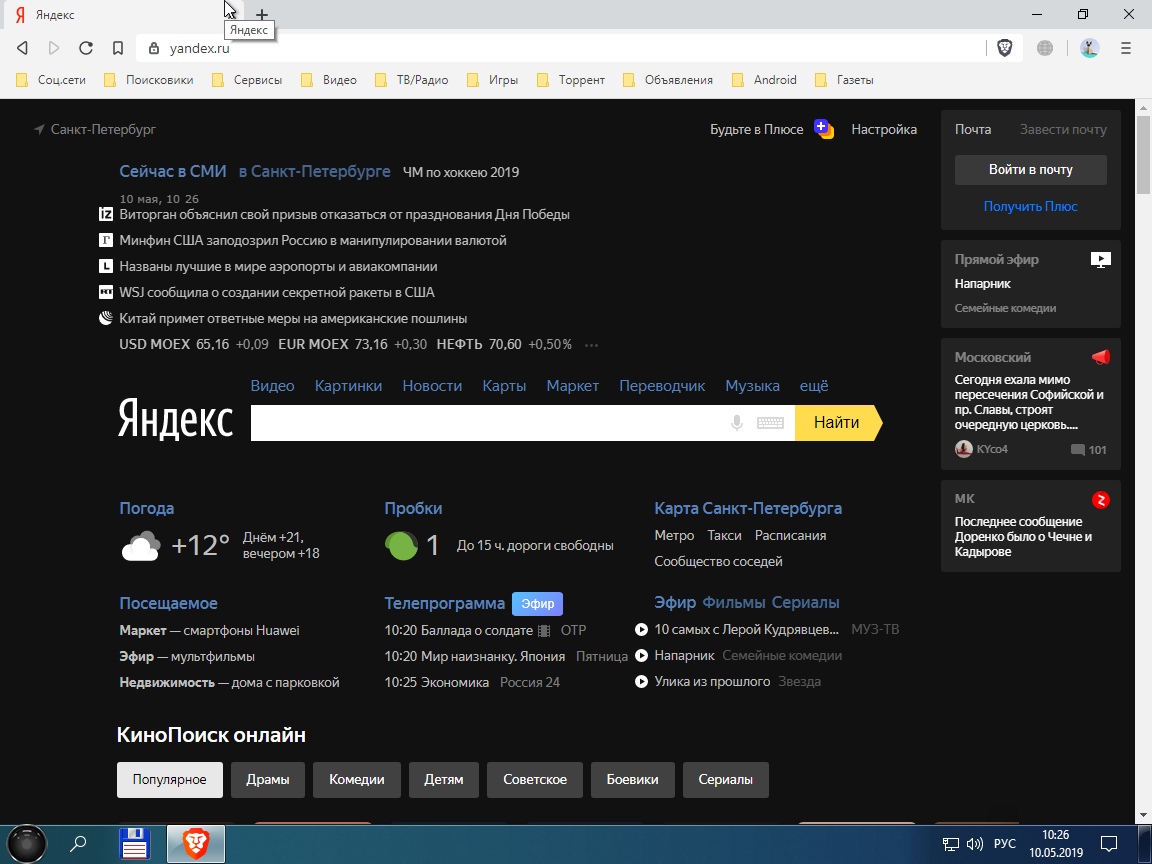This screenshot has height=864, width=1152.
Task: Bookmark this page using the bookmark icon
Action: pos(118,48)
